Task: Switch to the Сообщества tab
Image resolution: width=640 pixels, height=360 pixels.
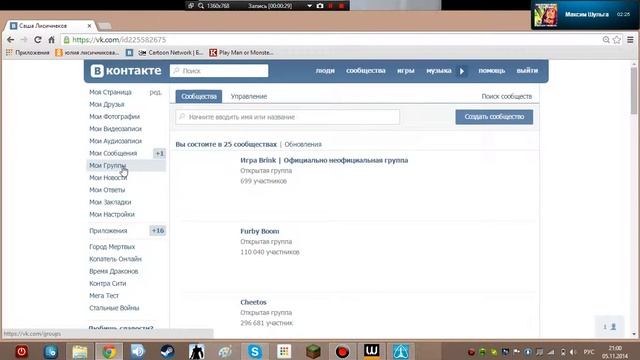Action: [x=199, y=96]
